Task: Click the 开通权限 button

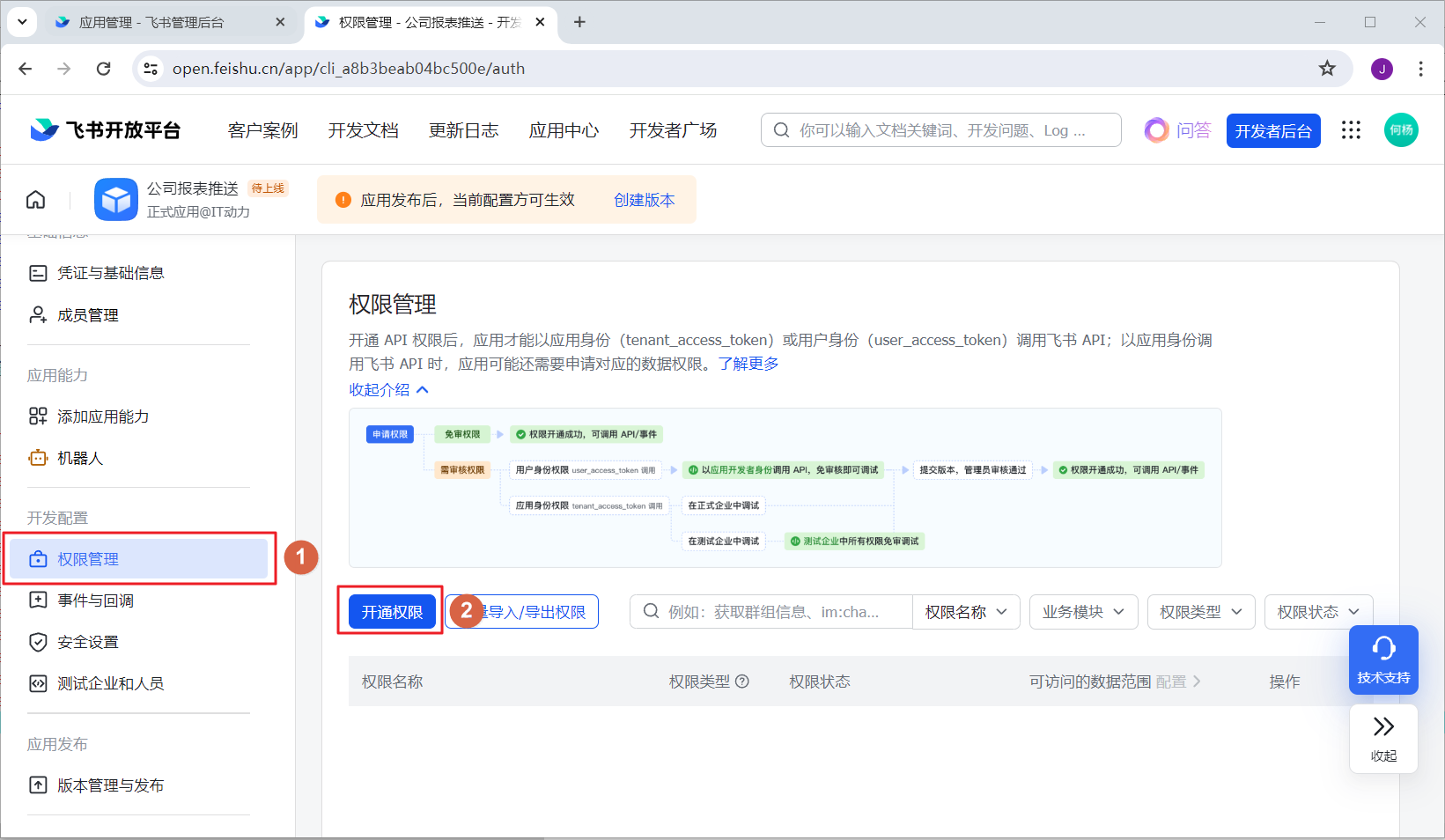Action: (392, 612)
